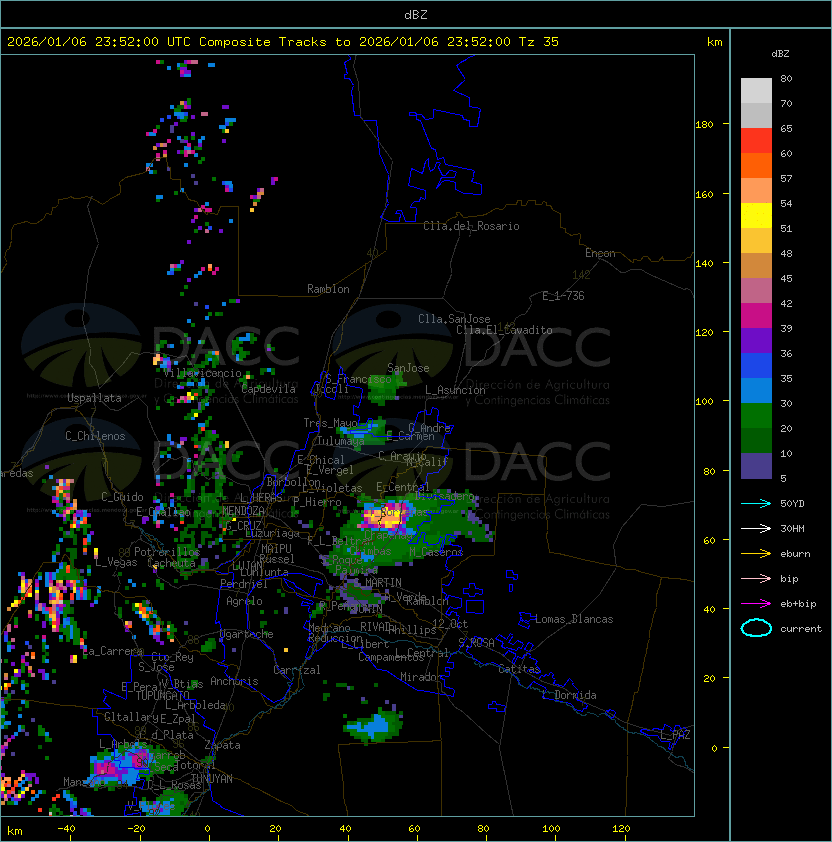Select the purple 36-39 dBZ swatch
Image resolution: width=832 pixels, height=842 pixels.
point(756,341)
